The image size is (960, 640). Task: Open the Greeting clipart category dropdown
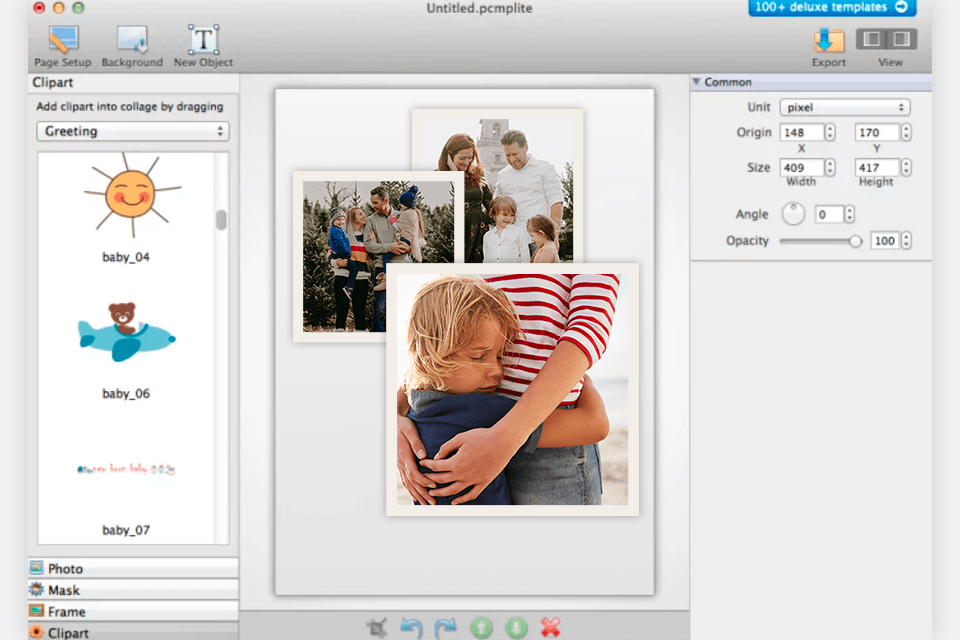132,131
